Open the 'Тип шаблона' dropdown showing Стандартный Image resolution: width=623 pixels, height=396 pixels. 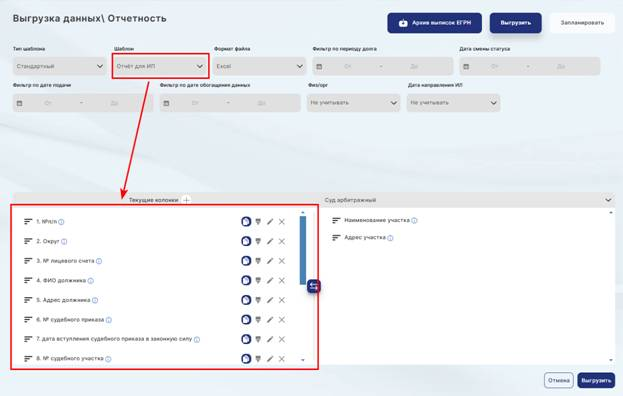click(60, 66)
